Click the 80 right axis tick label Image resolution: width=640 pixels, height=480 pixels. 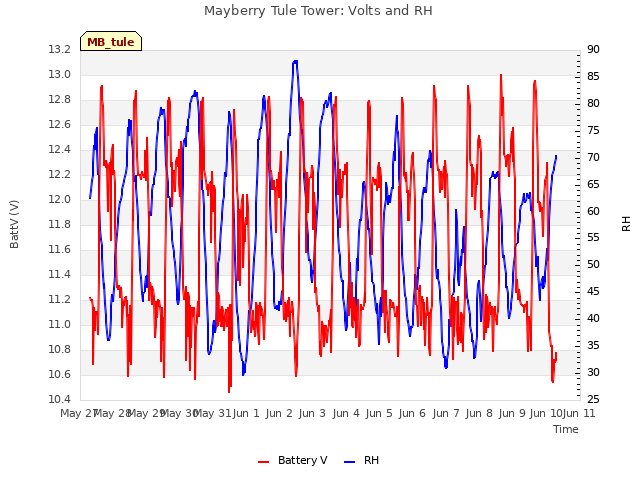pyautogui.click(x=593, y=104)
